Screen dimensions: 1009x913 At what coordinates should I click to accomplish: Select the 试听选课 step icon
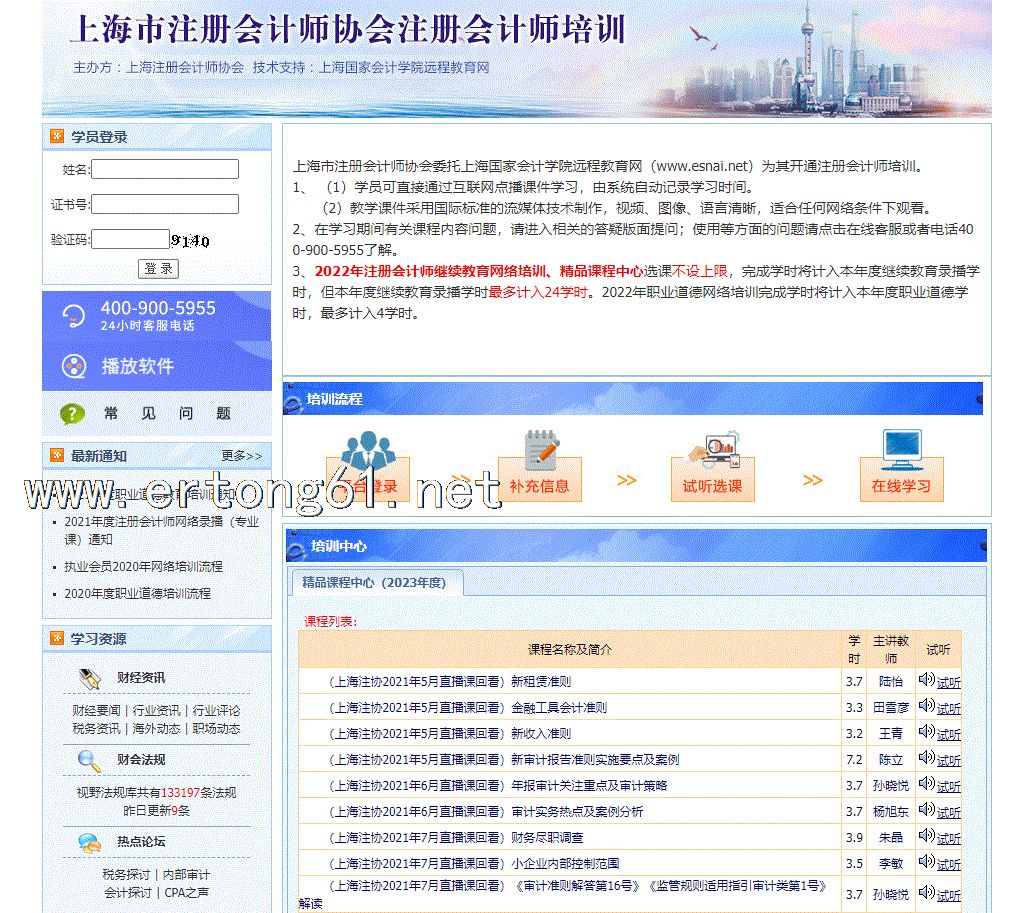point(712,451)
